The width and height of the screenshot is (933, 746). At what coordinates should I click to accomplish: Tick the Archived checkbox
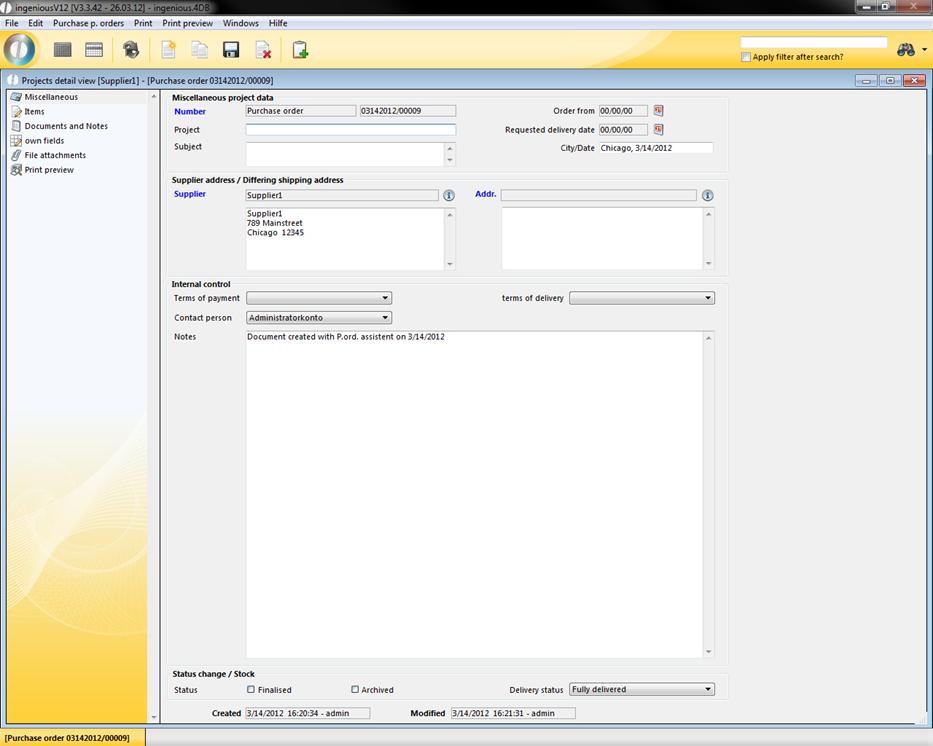[355, 689]
